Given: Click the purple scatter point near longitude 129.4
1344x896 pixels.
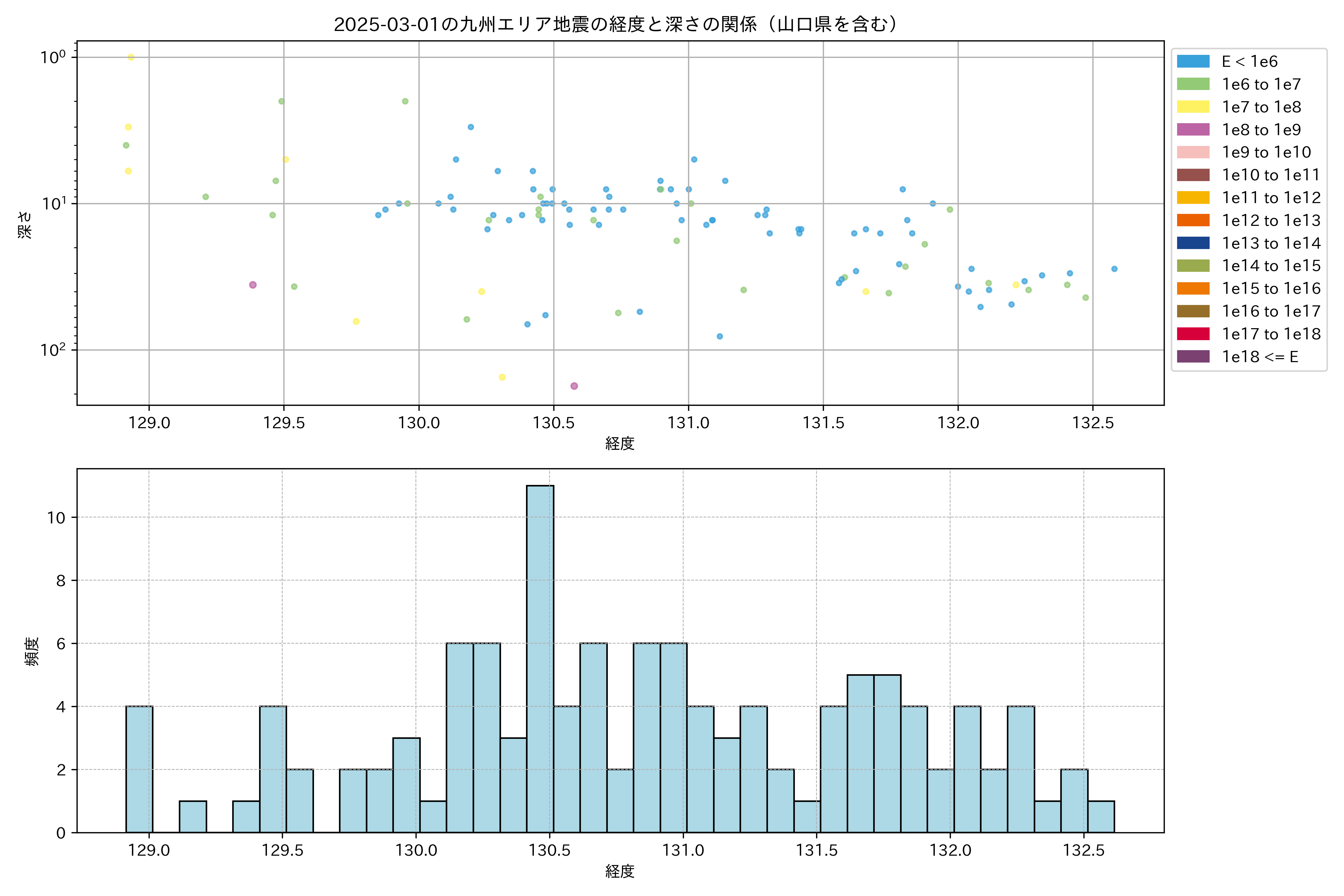Looking at the screenshot, I should [253, 284].
